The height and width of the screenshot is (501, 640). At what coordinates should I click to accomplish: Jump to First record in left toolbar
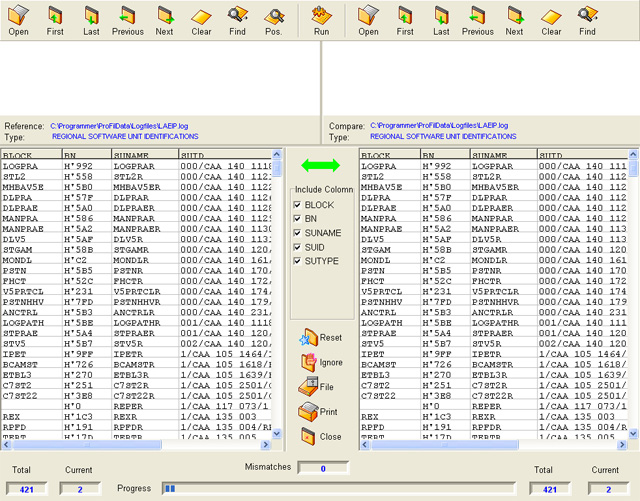55,19
